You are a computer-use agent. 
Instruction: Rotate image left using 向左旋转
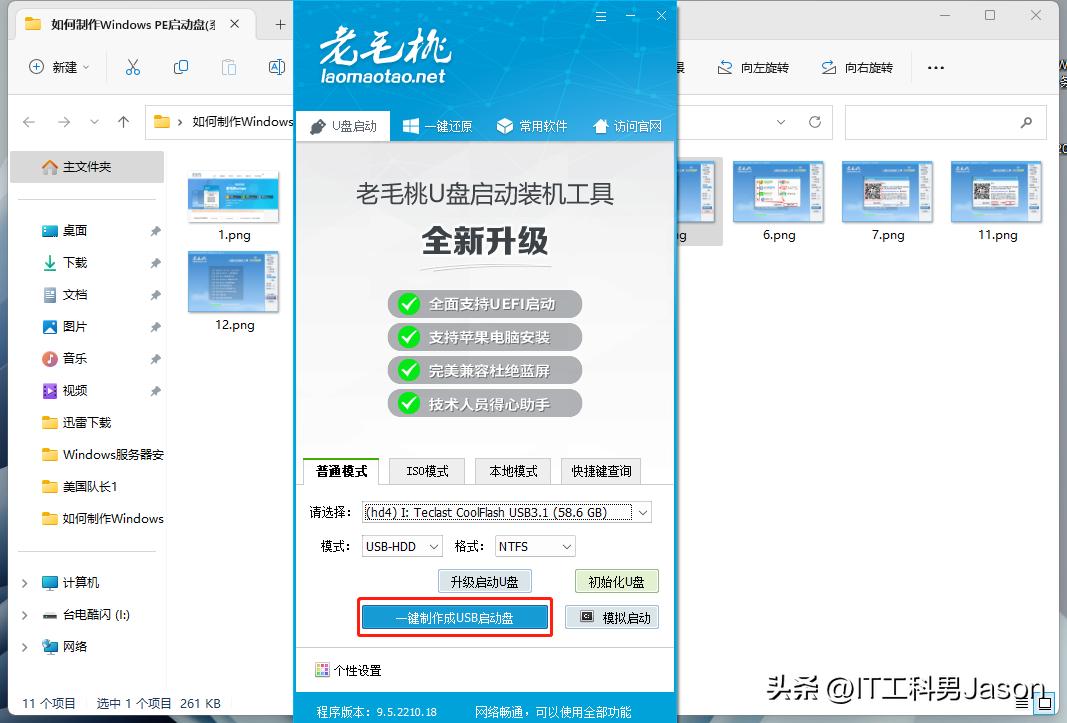[x=753, y=67]
